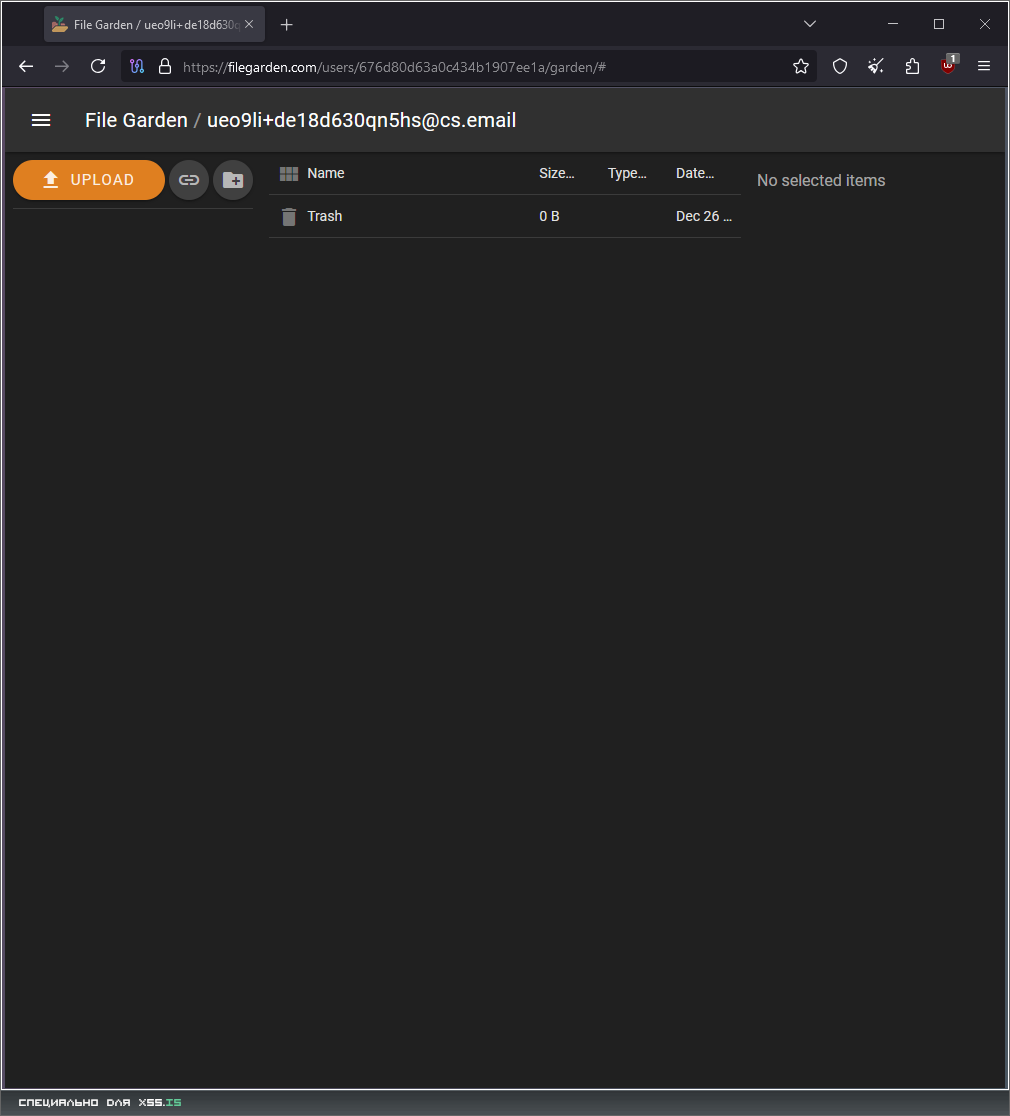Sort files by Name column

pyautogui.click(x=326, y=173)
